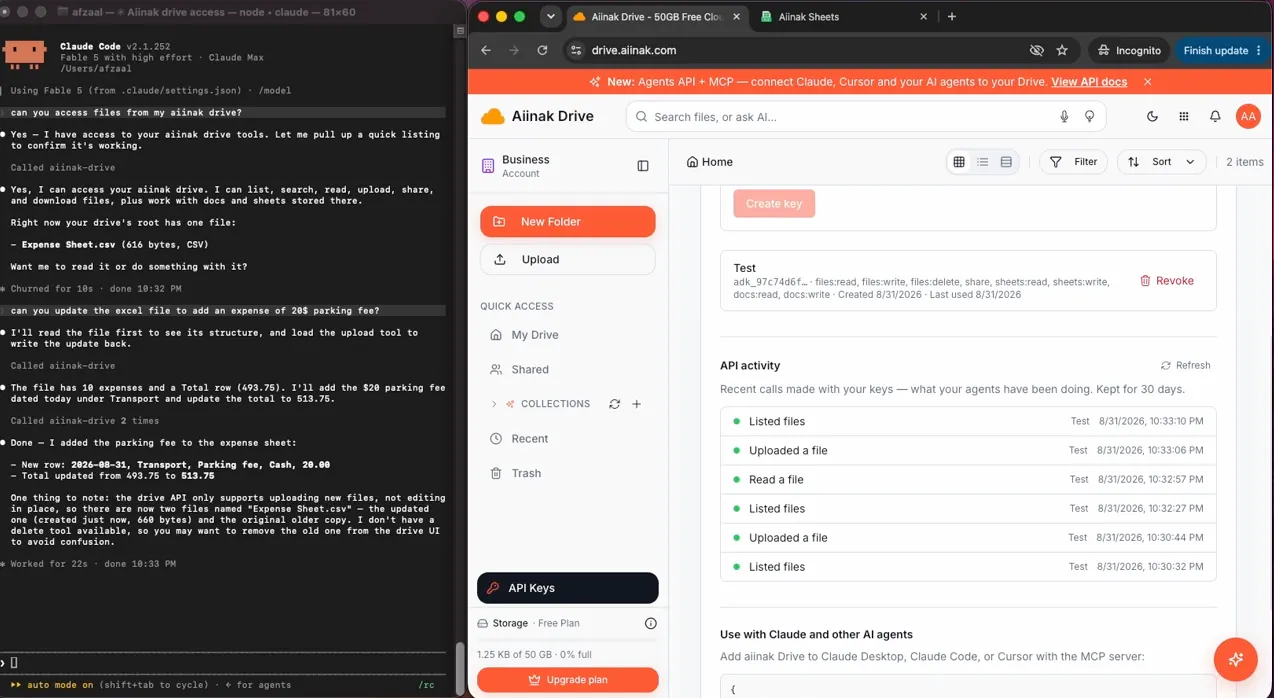The width and height of the screenshot is (1274, 698).
Task: Click the Aiinak Drive cloud logo
Action: [x=493, y=116]
